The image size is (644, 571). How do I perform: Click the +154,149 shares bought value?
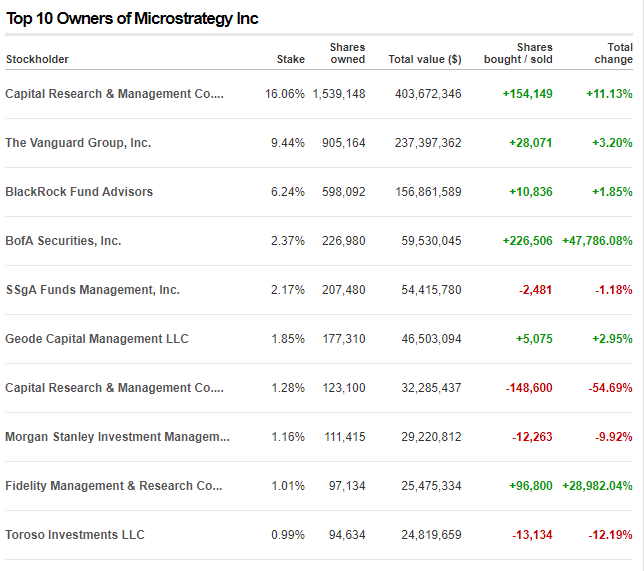tap(528, 94)
